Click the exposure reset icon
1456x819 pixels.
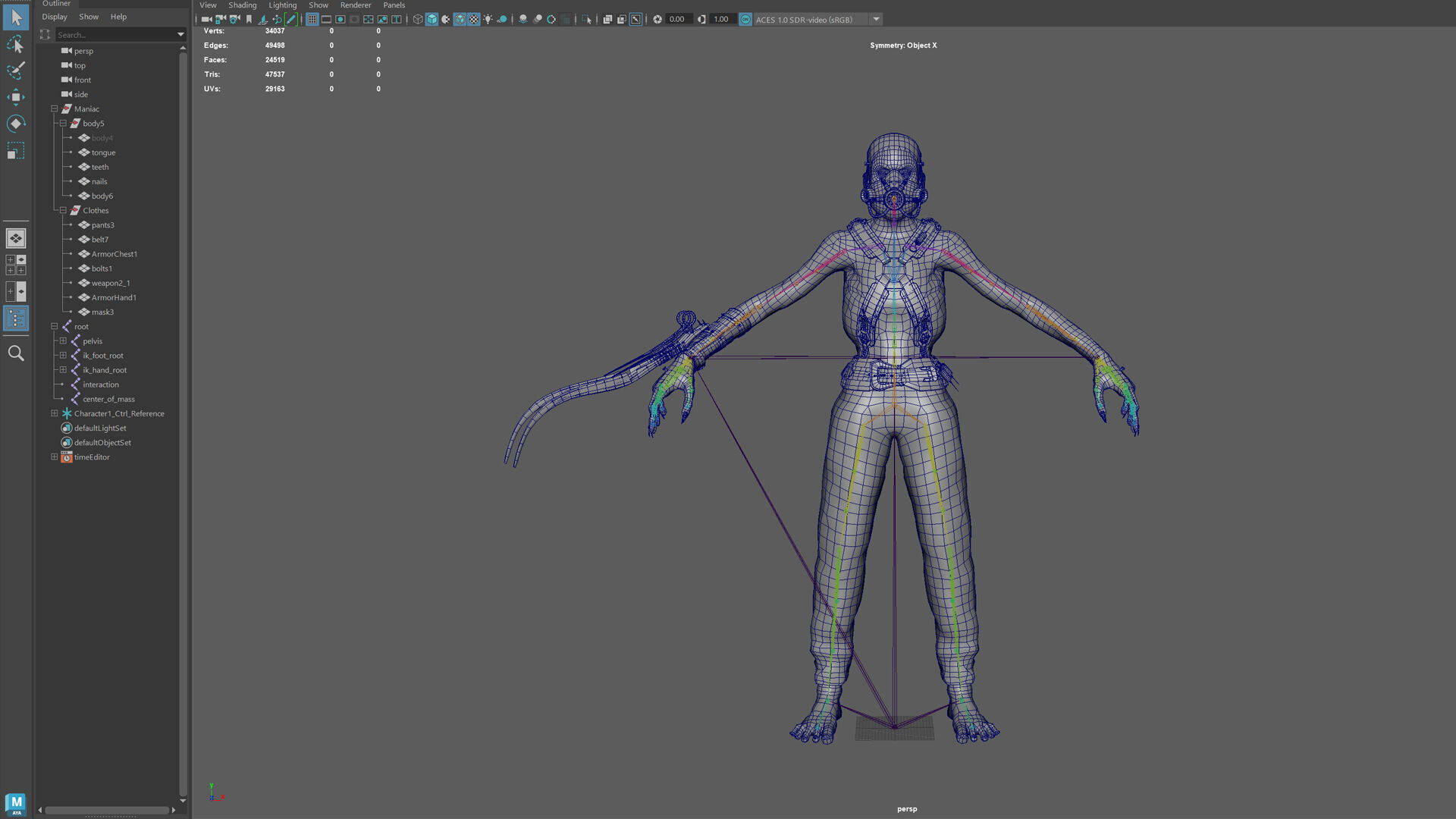pos(657,19)
